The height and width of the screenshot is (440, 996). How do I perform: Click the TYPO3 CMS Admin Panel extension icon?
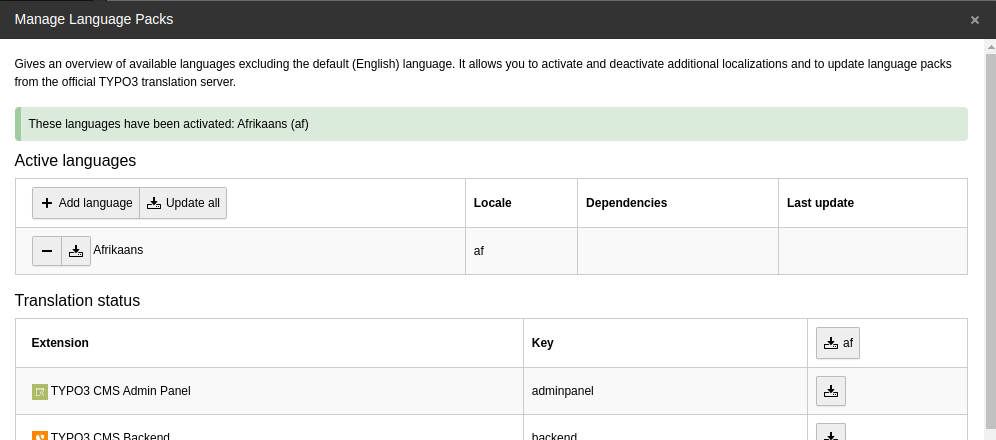(x=40, y=392)
